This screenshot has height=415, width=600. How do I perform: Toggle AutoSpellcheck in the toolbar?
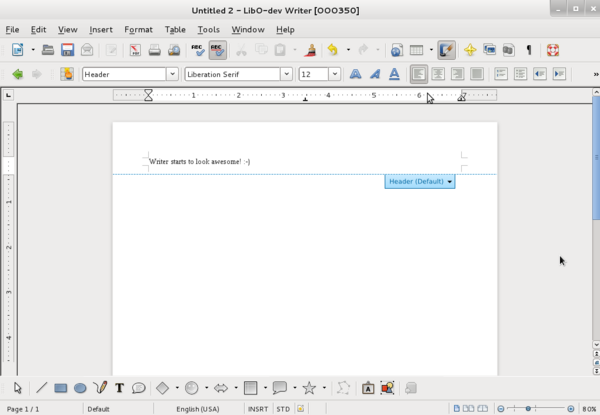coord(217,49)
